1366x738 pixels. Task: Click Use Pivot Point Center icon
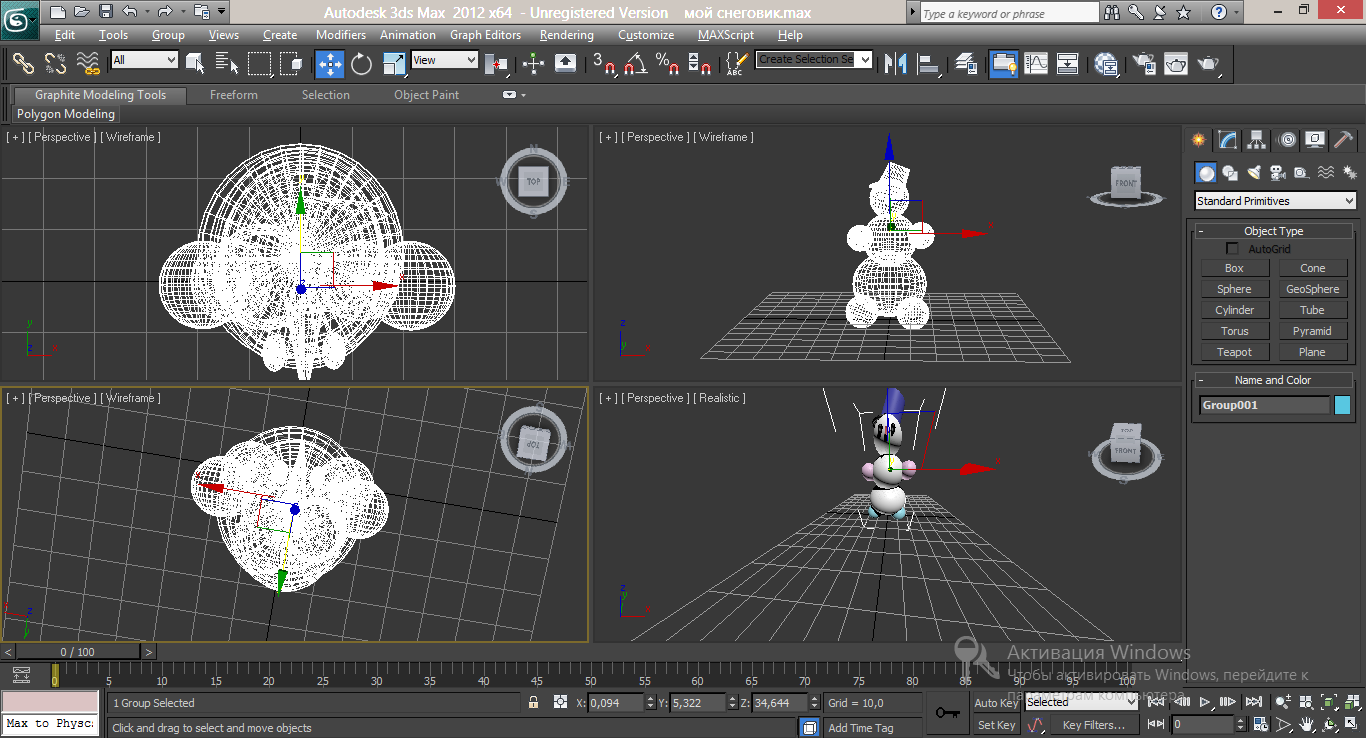pos(497,64)
